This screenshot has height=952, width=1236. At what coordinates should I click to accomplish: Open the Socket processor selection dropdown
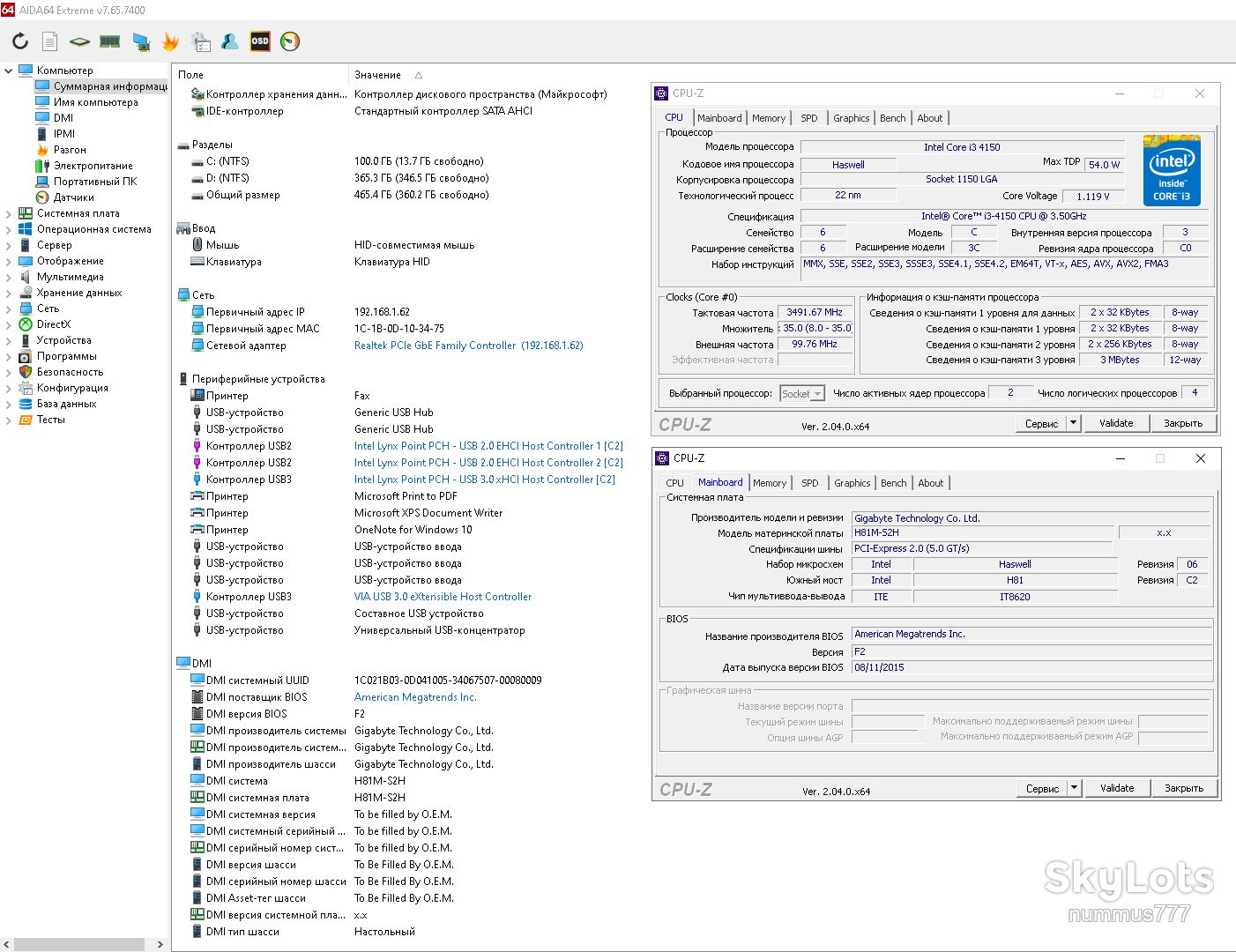click(802, 394)
